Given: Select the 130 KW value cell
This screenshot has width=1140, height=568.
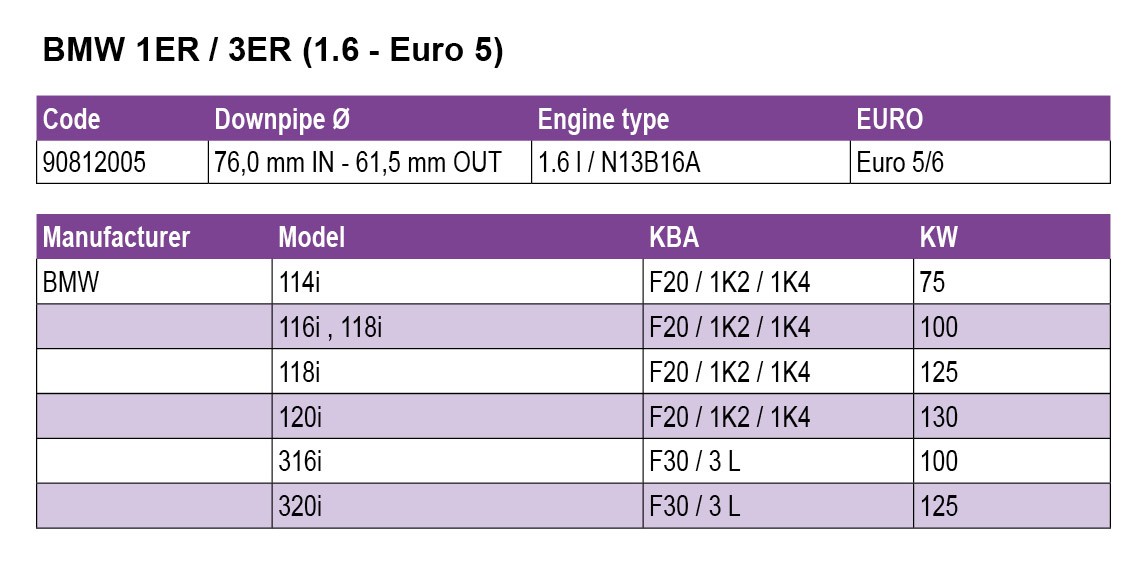Looking at the screenshot, I should 939,416.
